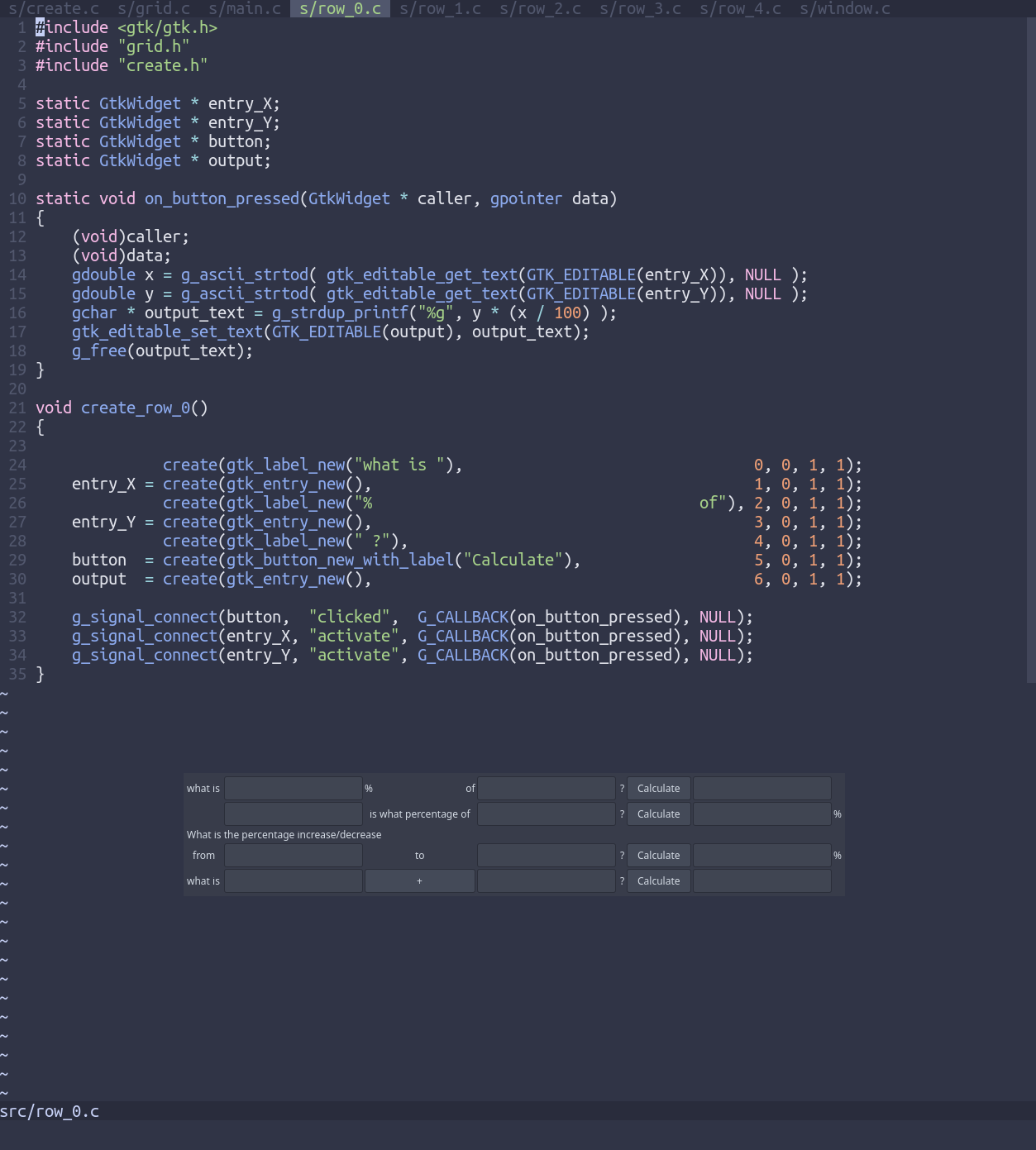Viewport: 1036px width, 1150px height.
Task: Click the vertical scrollbar of the editor
Action: [x=1031, y=350]
